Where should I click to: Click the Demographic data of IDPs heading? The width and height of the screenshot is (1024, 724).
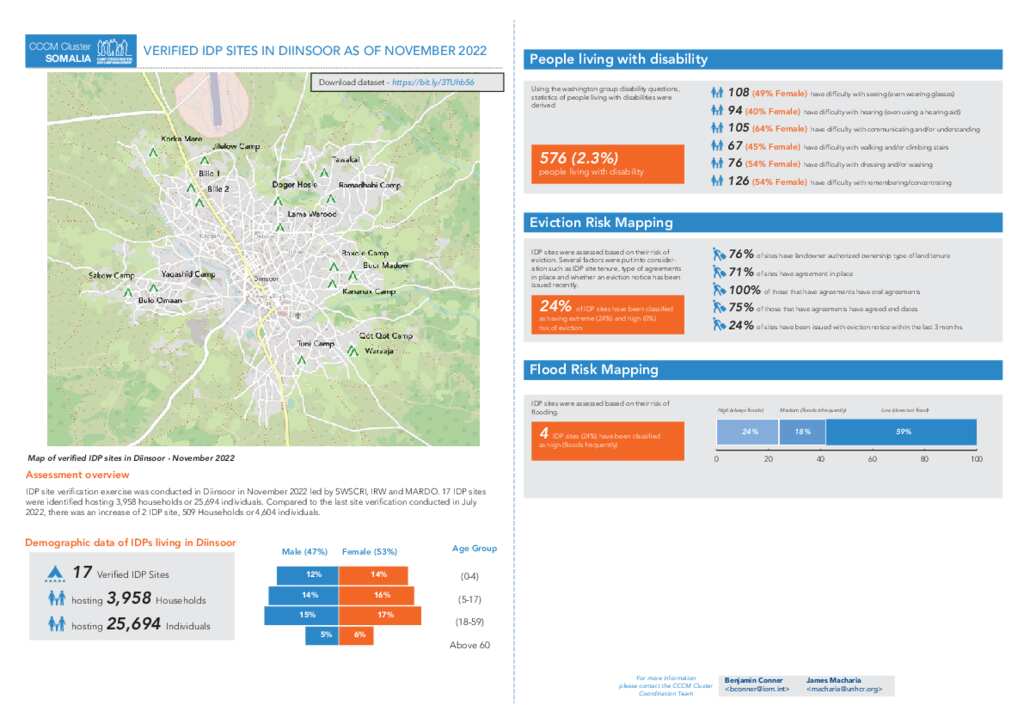[x=130, y=543]
